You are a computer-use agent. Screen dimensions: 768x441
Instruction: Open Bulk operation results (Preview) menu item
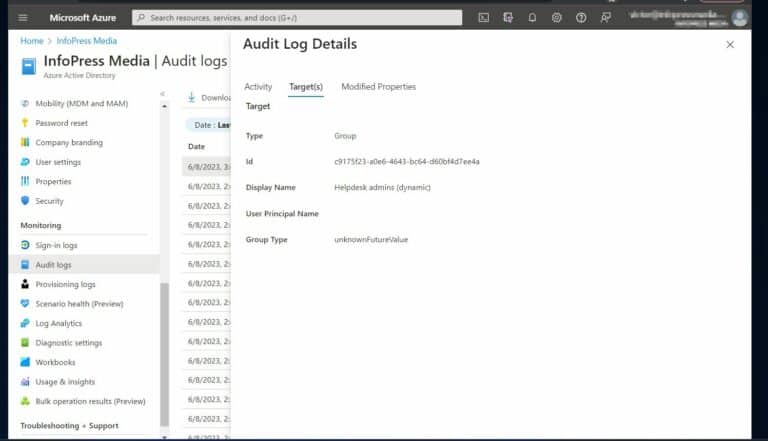(91, 401)
